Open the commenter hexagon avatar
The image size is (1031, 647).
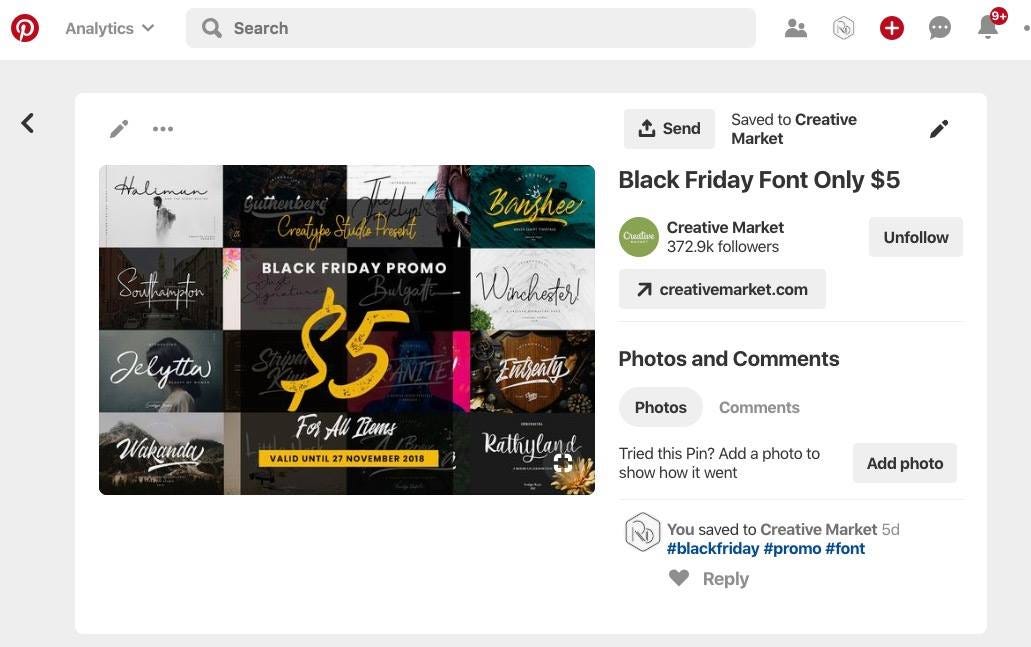[642, 531]
